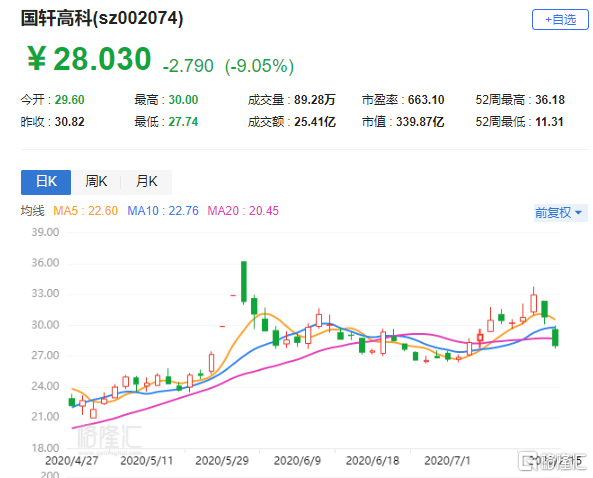
Task: Click the percent change (-9.05%)
Action: 259,66
